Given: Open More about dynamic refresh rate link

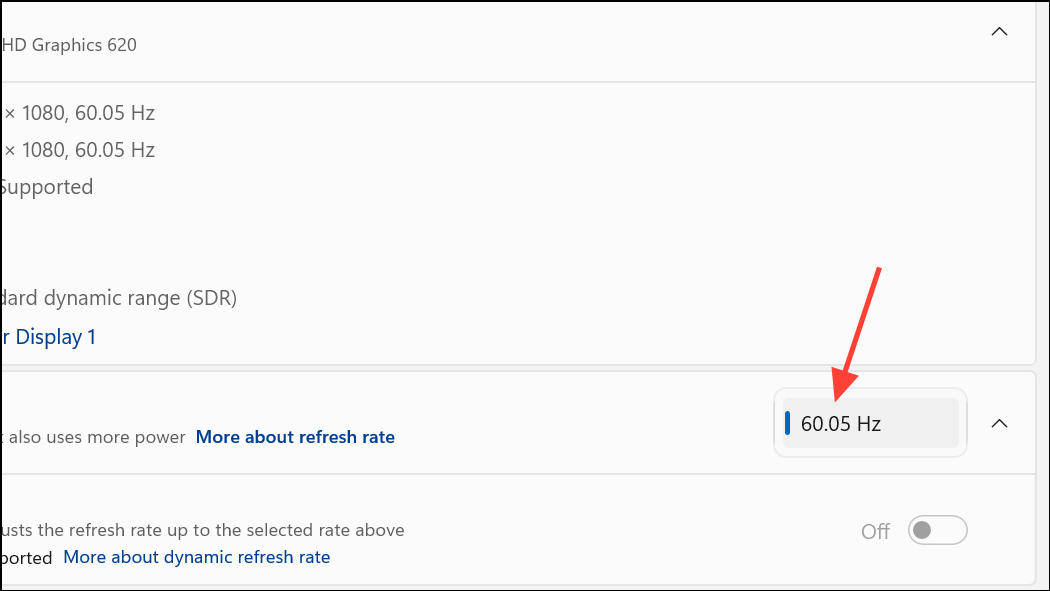Looking at the screenshot, I should 196,557.
